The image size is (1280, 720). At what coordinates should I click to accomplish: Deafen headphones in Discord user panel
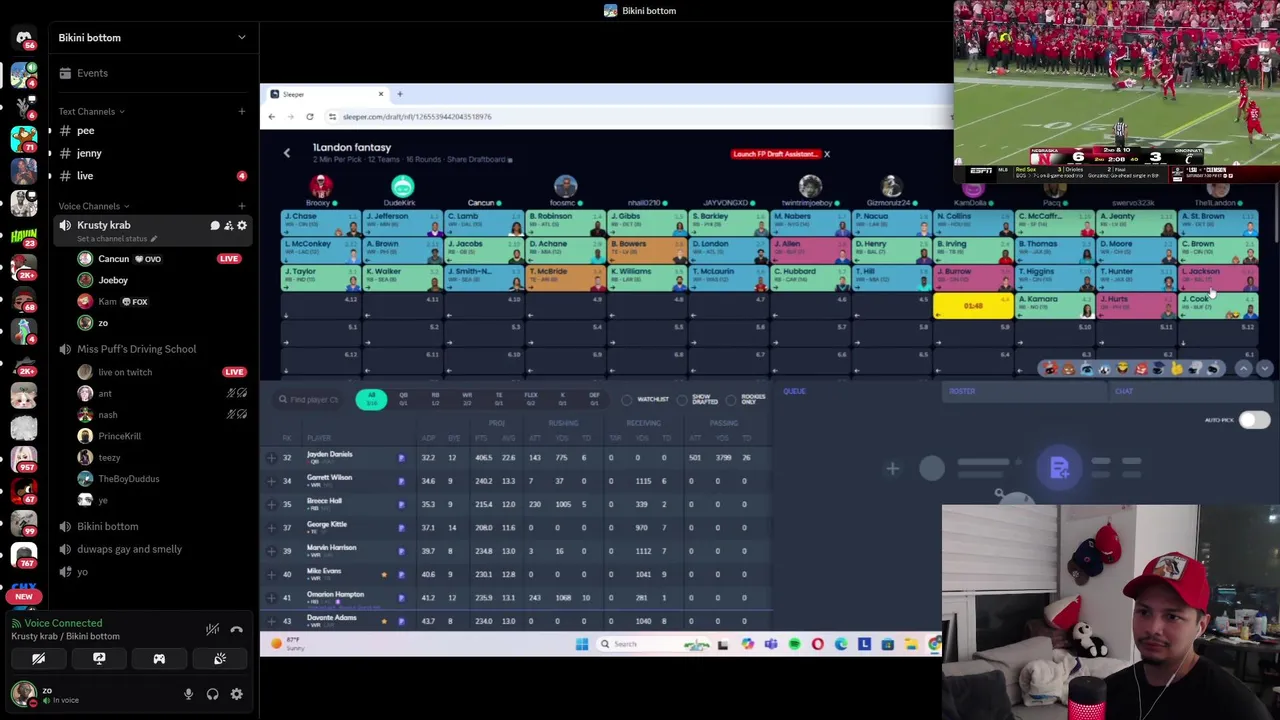[212, 694]
